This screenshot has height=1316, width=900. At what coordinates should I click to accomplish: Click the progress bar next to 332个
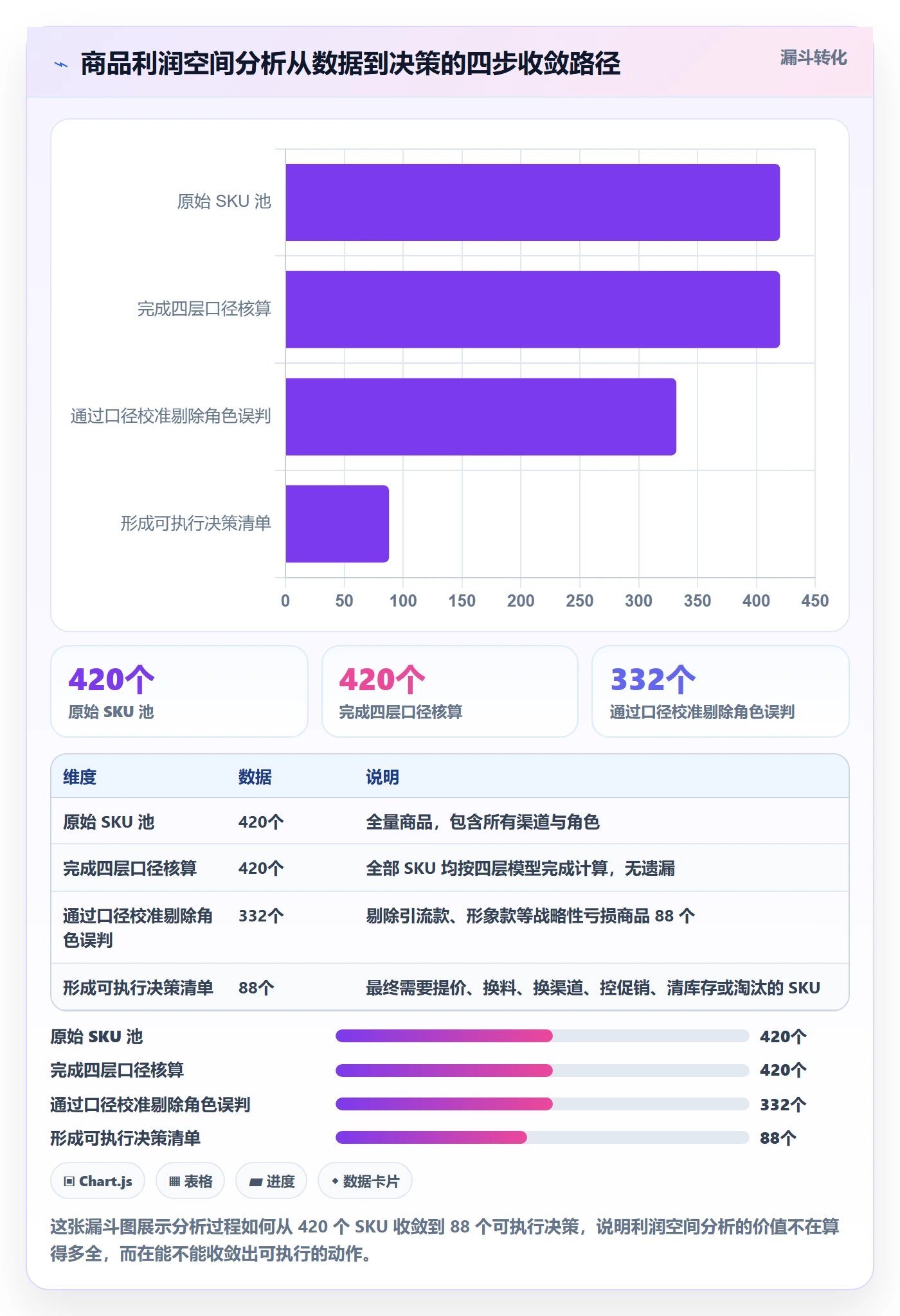543,1104
